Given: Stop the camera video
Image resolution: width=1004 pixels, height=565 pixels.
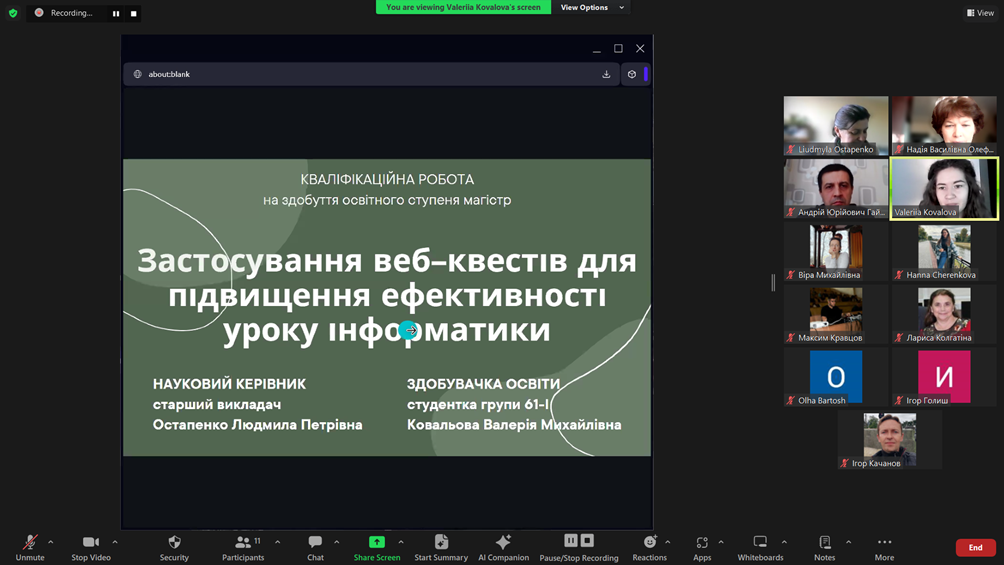Looking at the screenshot, I should (x=91, y=548).
